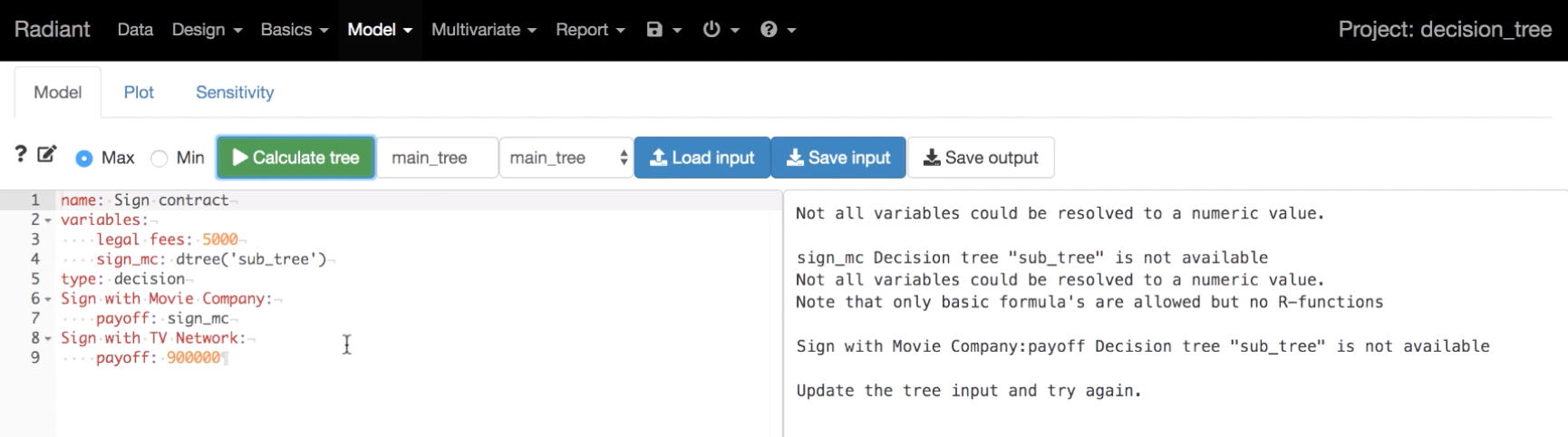Click the main_tree name text field
1568x437 pixels.
tap(438, 158)
